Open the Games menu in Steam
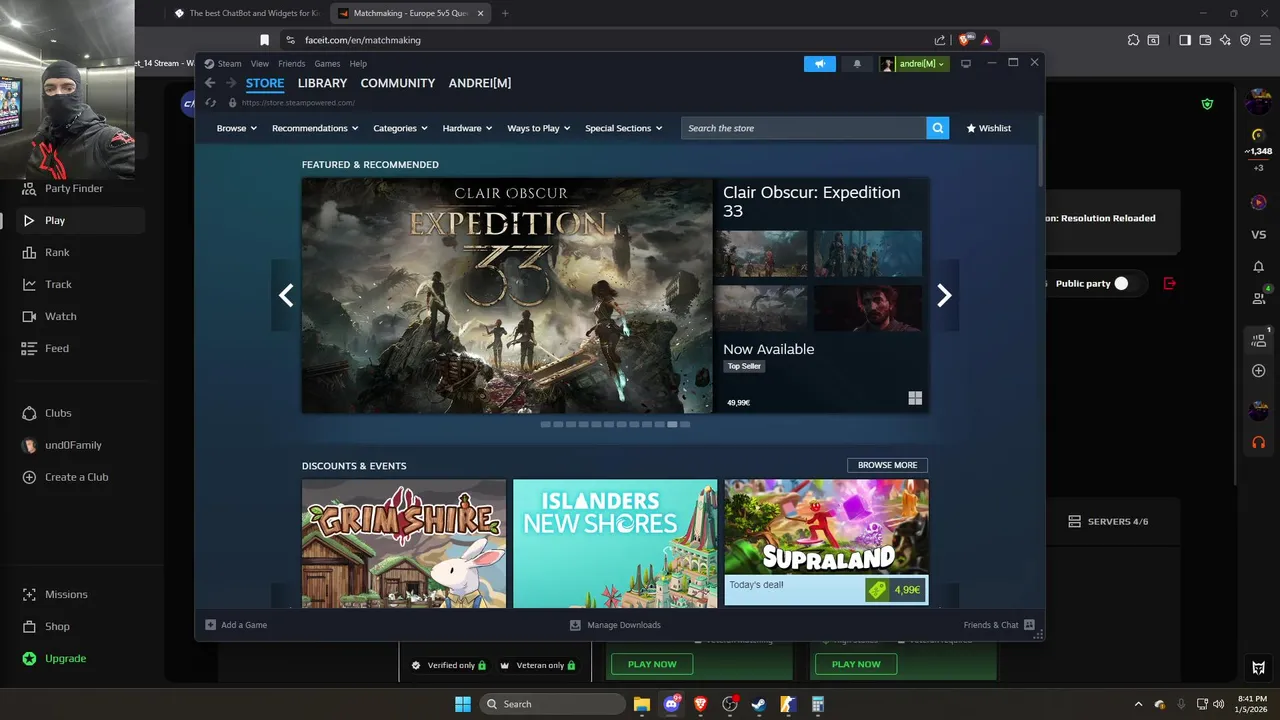This screenshot has width=1280, height=720. point(327,64)
